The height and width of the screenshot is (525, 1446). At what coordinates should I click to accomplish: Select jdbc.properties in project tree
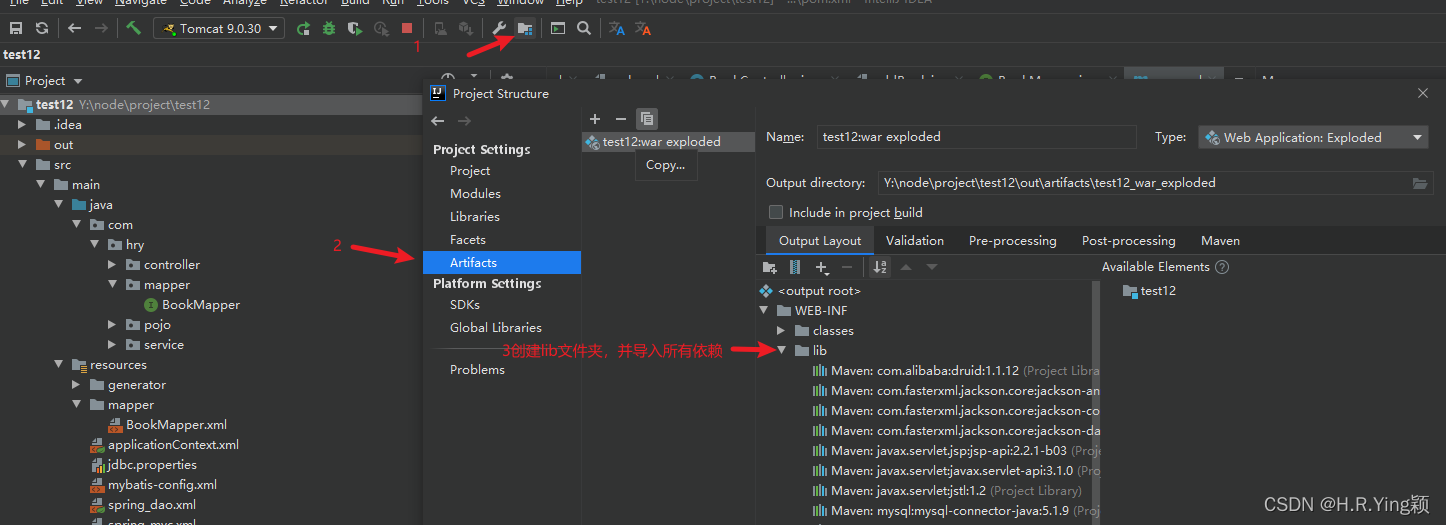tap(152, 465)
